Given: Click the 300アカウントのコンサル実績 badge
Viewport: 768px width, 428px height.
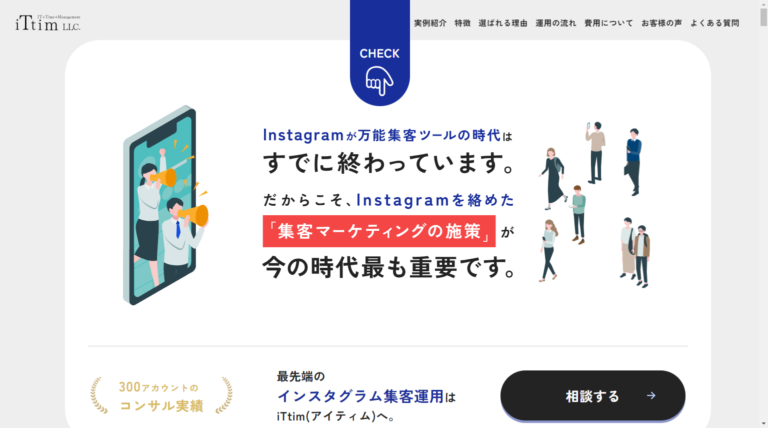Looking at the screenshot, I should coord(161,396).
